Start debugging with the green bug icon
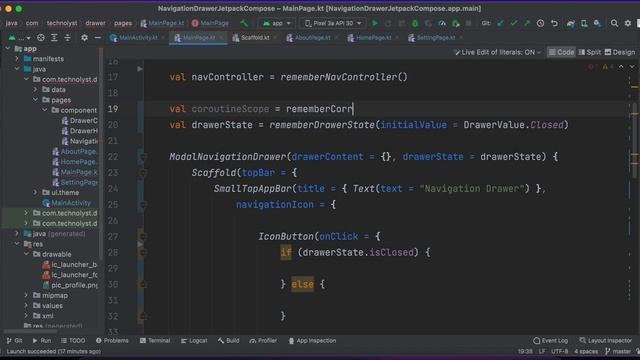 point(415,23)
